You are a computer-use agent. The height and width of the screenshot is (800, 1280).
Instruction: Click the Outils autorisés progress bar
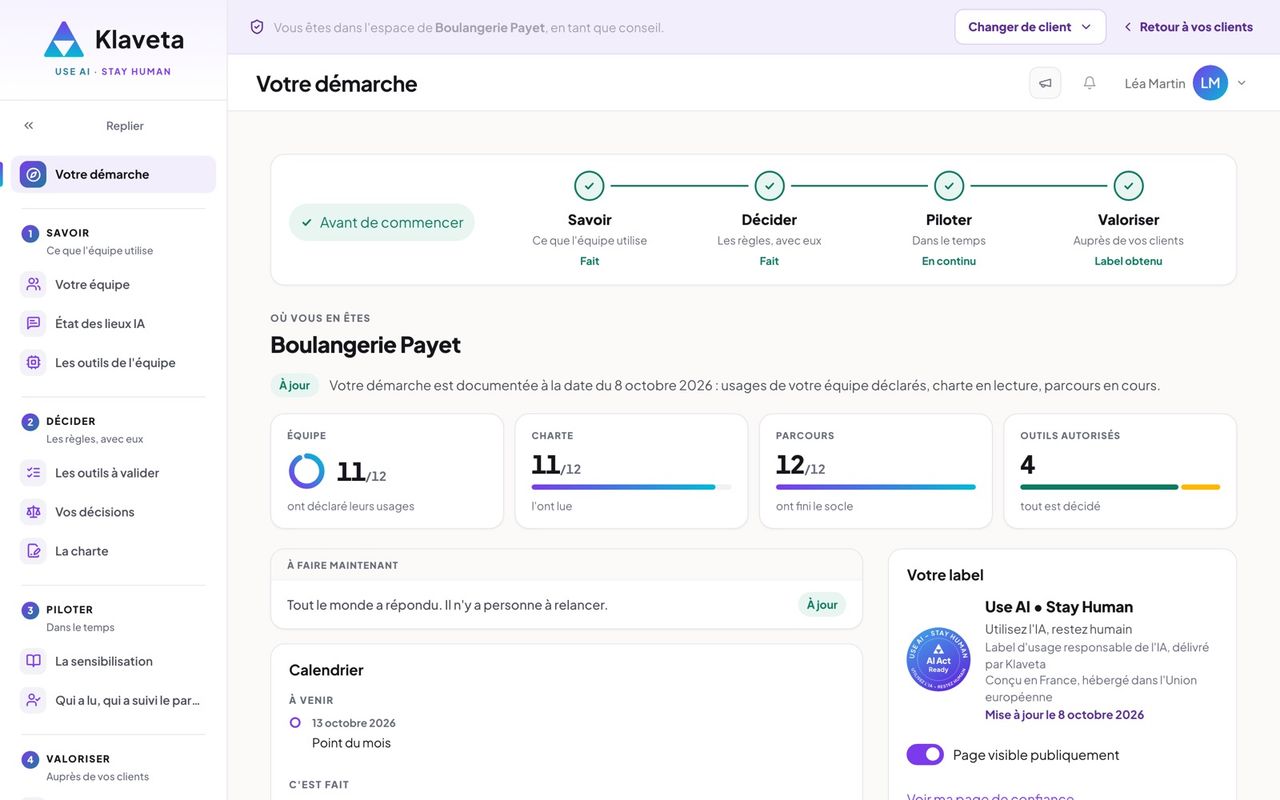click(x=1120, y=487)
